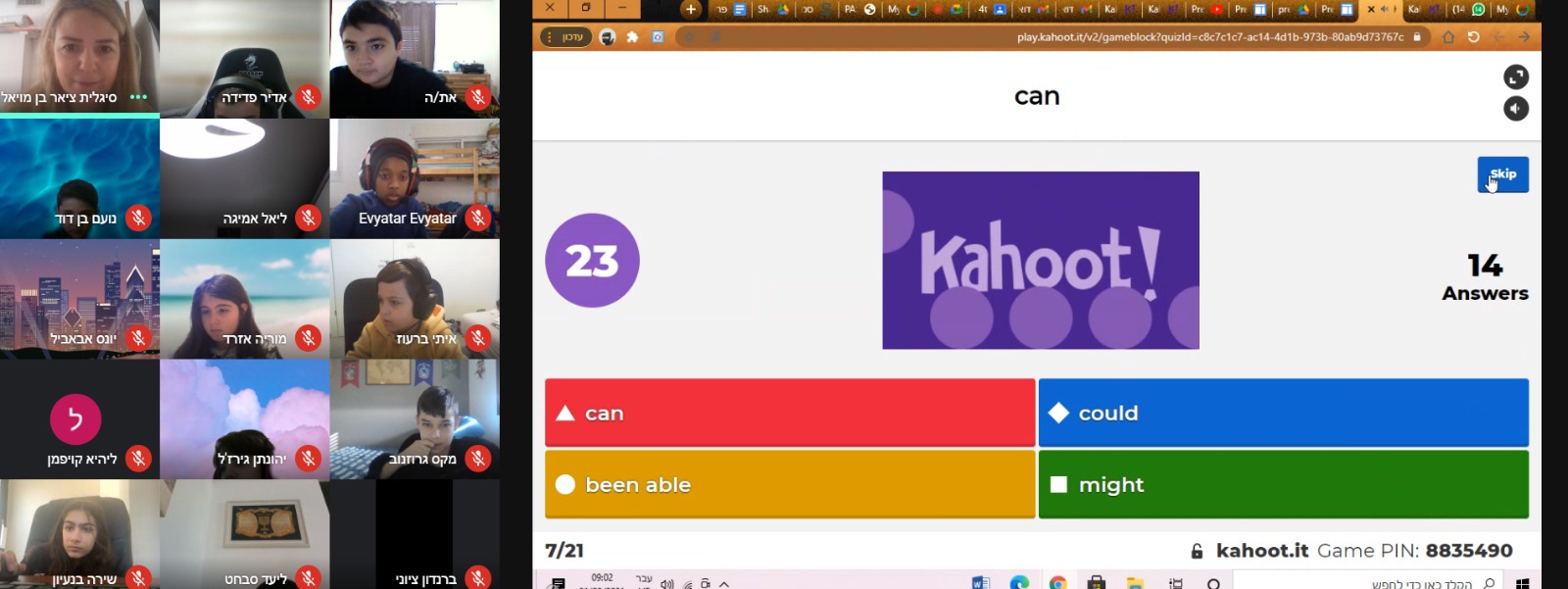Image resolution: width=1568 pixels, height=589 pixels.
Task: Open Task View from the taskbar
Action: (x=1176, y=583)
